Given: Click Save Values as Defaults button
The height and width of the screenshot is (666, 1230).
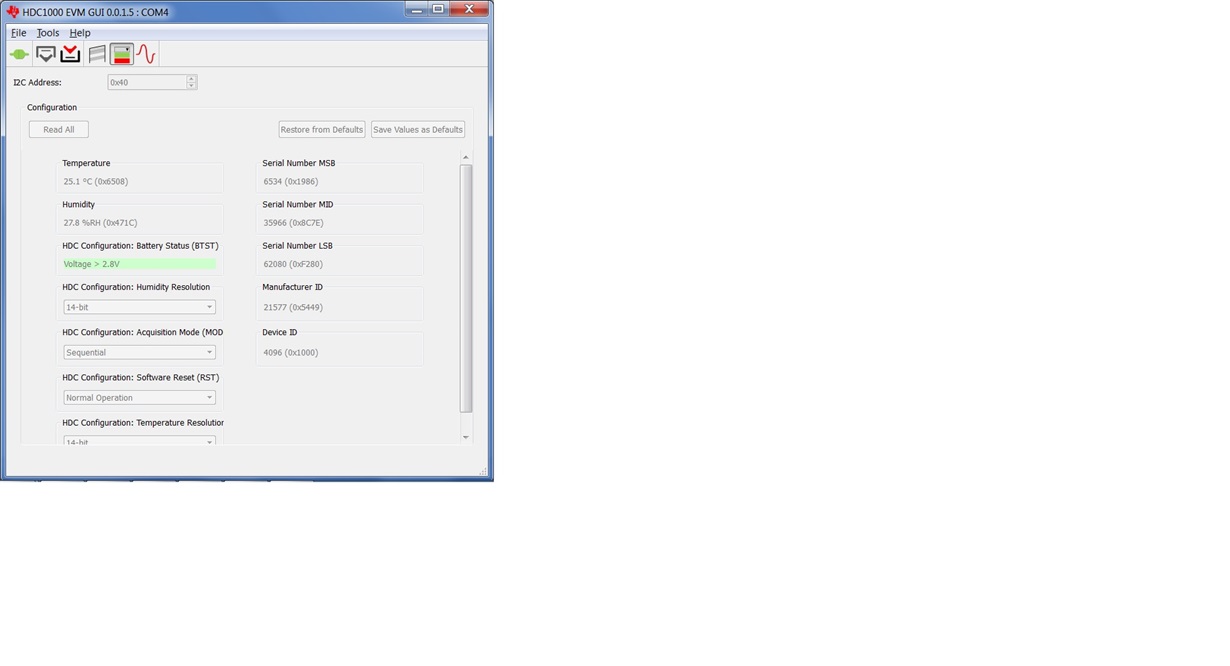Looking at the screenshot, I should click(x=418, y=129).
